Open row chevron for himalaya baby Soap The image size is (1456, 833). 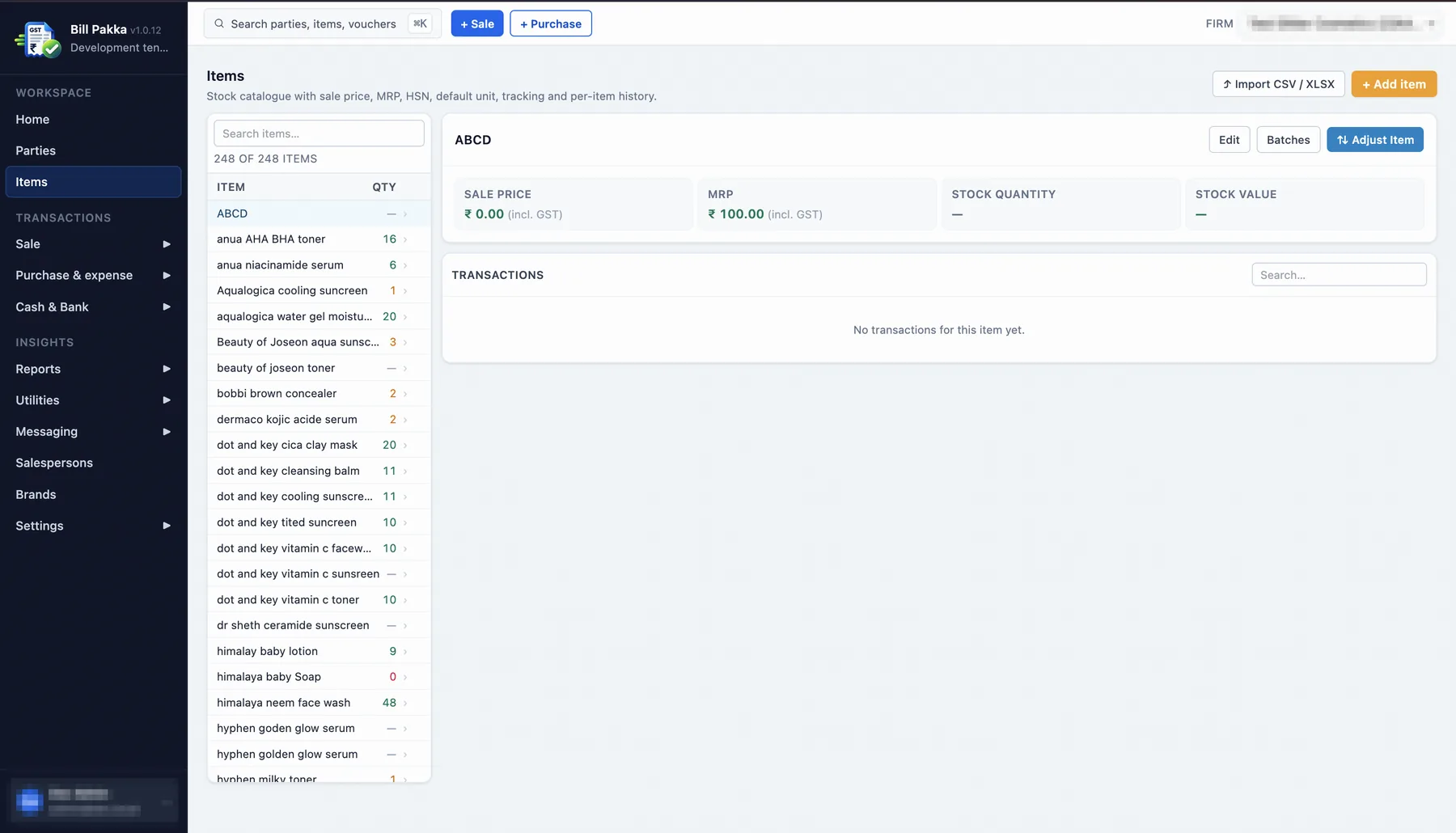[x=405, y=677]
